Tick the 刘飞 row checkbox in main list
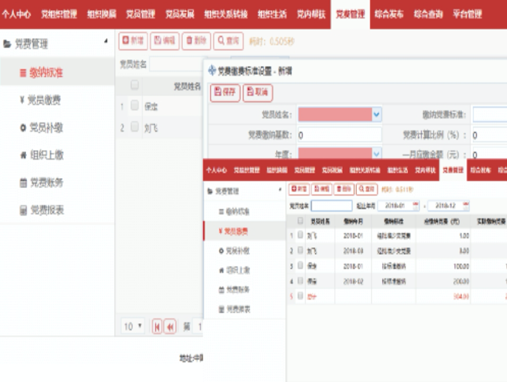The height and width of the screenshot is (382, 507). 134,127
